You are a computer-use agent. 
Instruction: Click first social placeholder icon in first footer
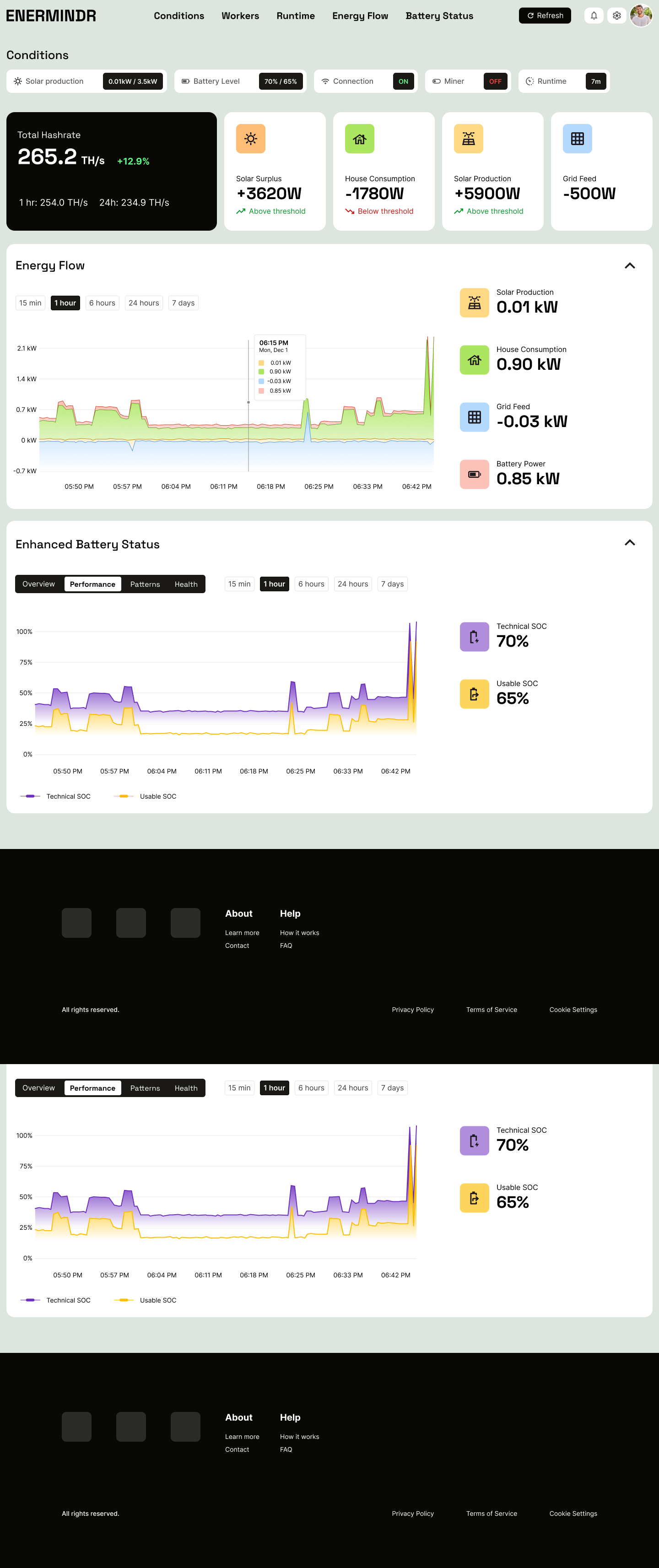(77, 923)
